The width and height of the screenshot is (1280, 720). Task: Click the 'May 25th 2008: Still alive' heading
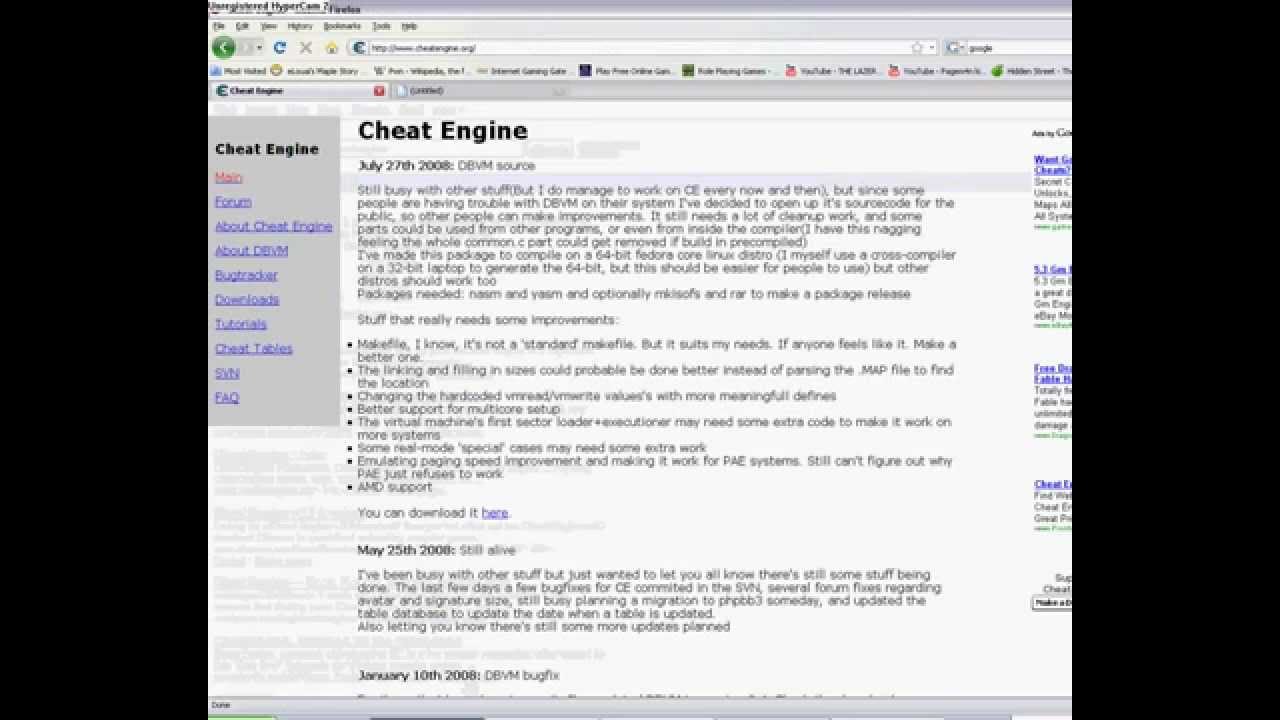435,551
